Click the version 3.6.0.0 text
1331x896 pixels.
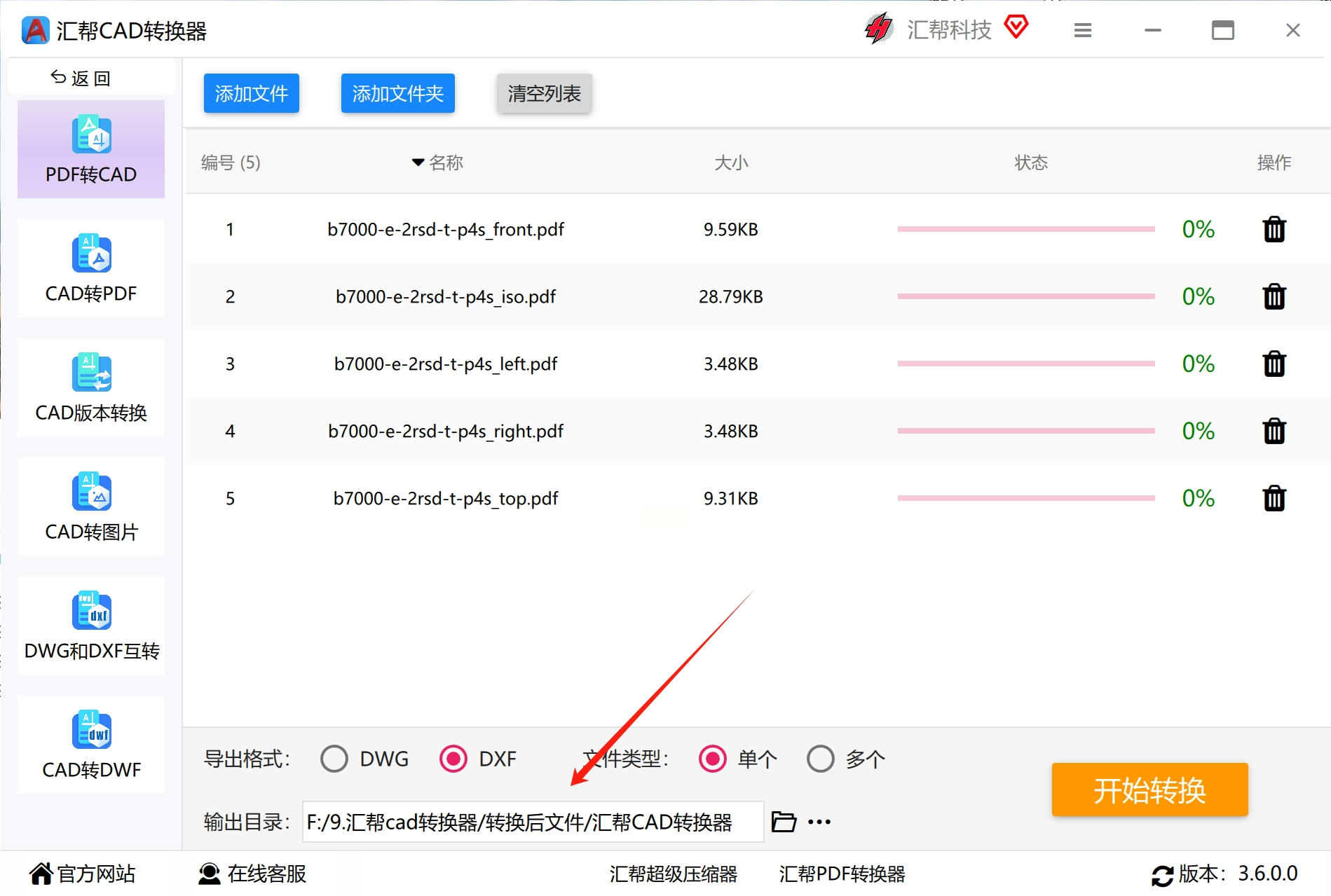pyautogui.click(x=1267, y=874)
